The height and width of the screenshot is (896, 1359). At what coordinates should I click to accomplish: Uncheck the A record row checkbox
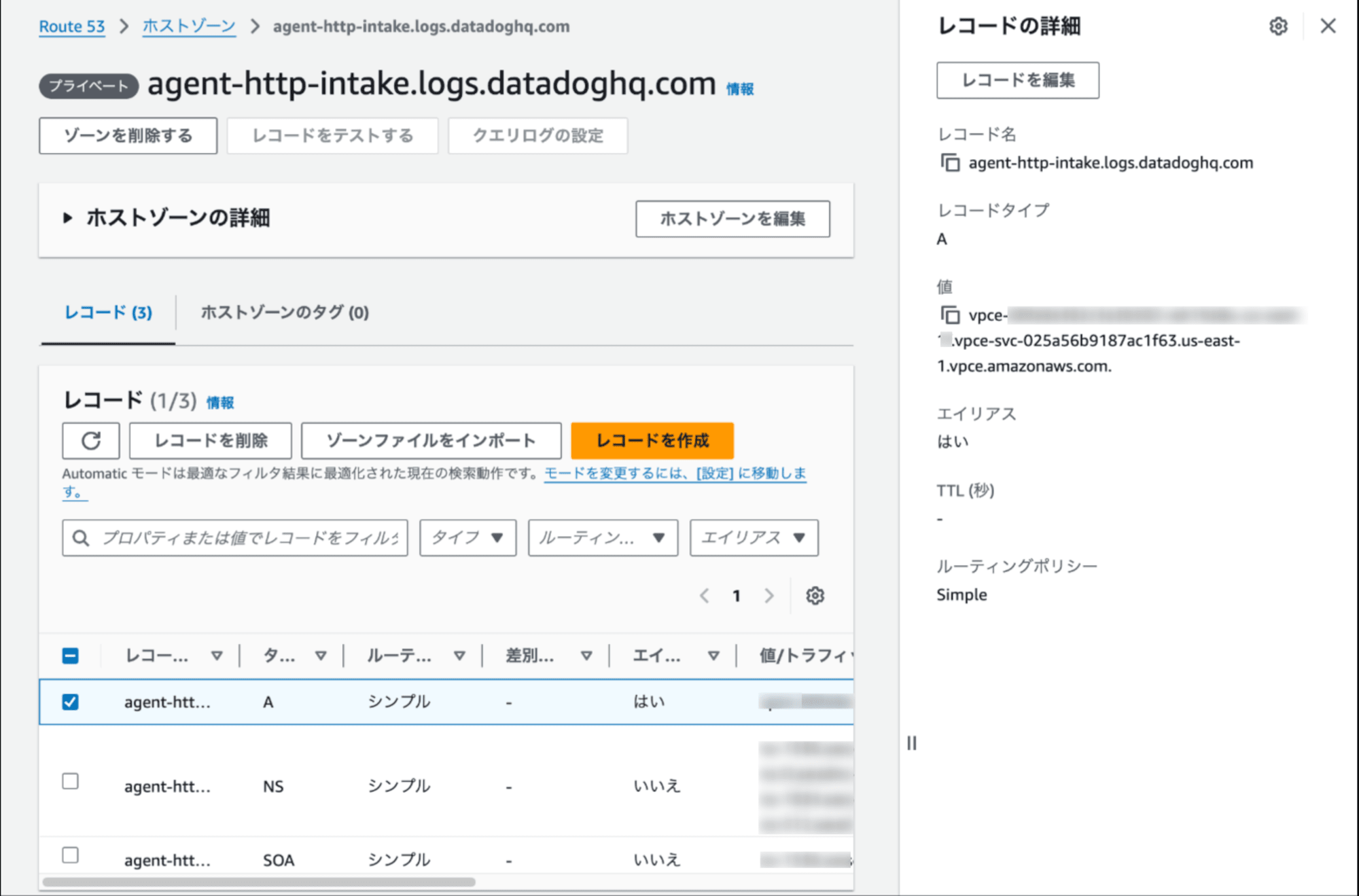coord(70,702)
